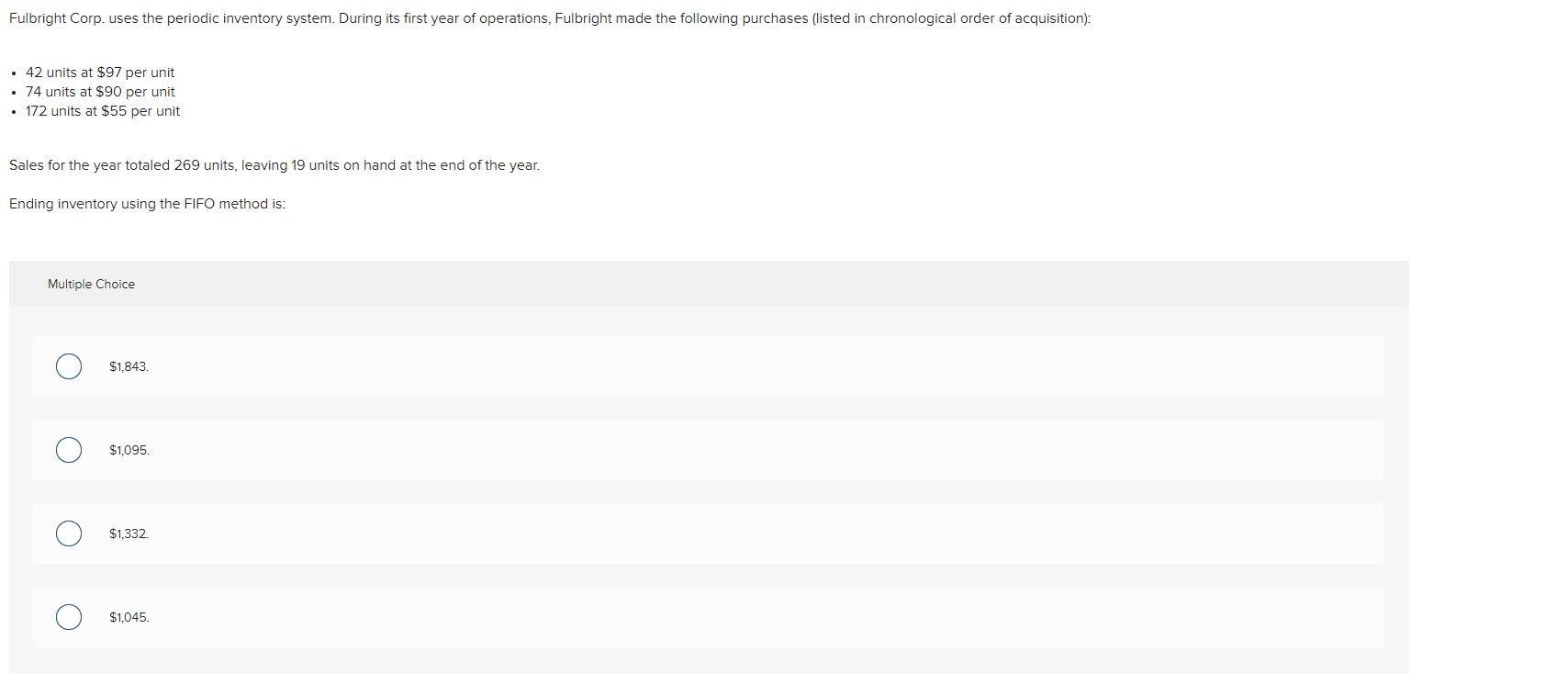Click the bullet listing 74 units at $90
The width and height of the screenshot is (1568, 674).
point(100,91)
